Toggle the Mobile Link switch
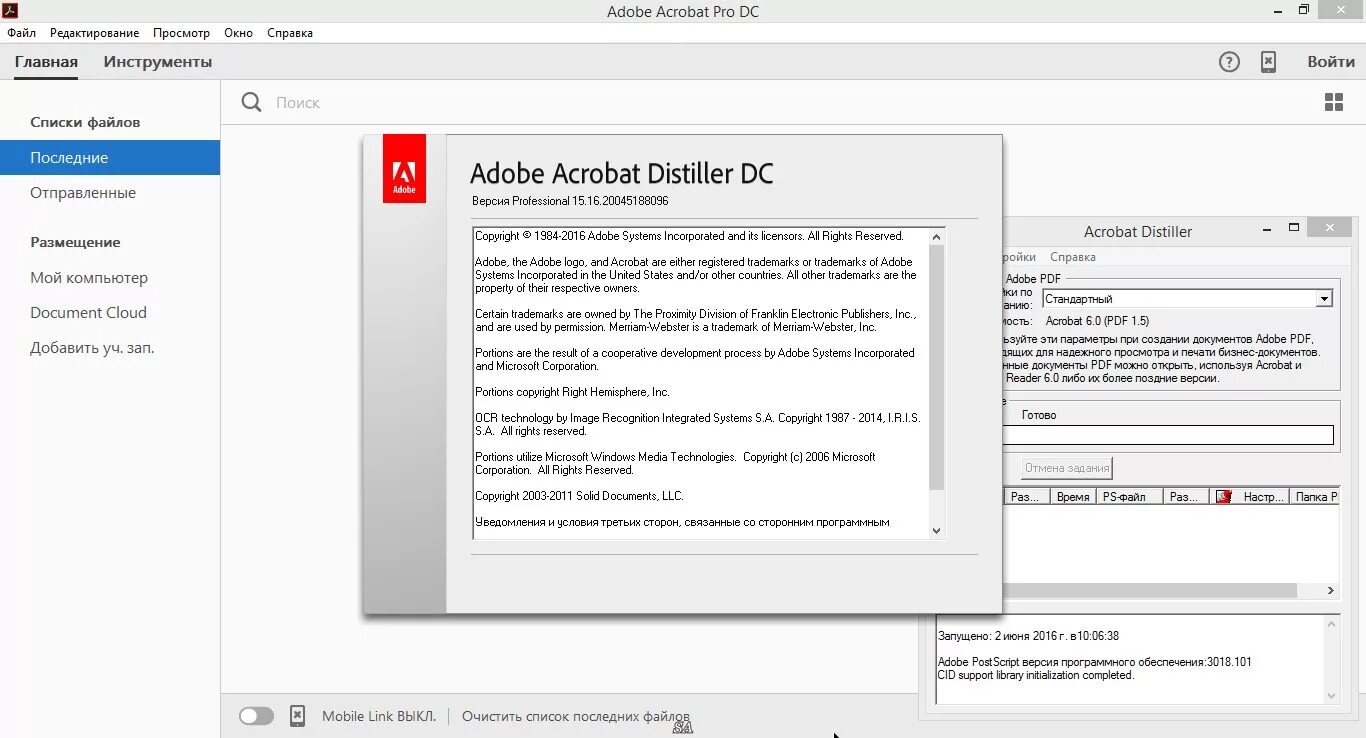This screenshot has height=738, width=1366. click(x=256, y=716)
